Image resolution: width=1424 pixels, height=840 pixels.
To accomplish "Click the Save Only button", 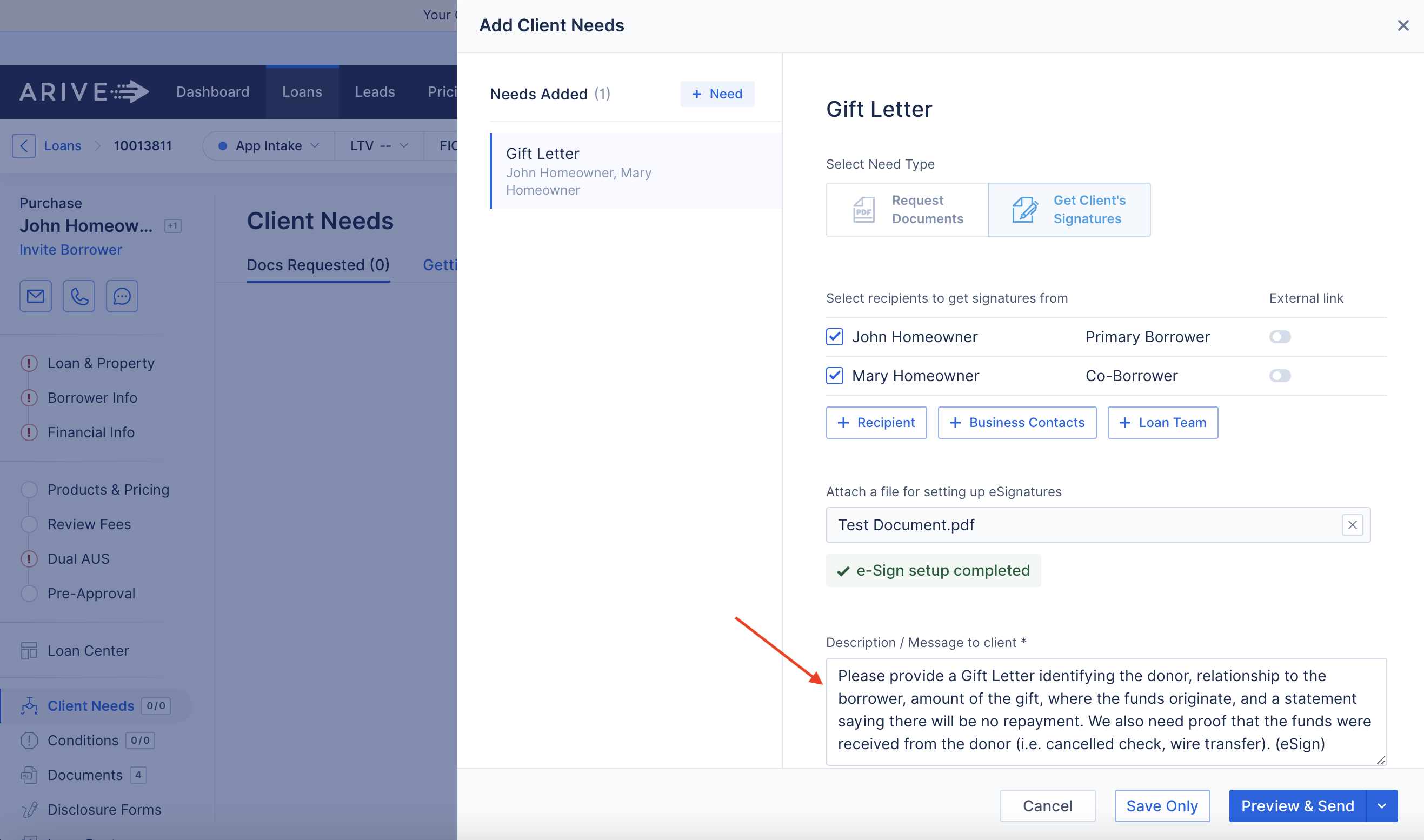I will [x=1161, y=805].
